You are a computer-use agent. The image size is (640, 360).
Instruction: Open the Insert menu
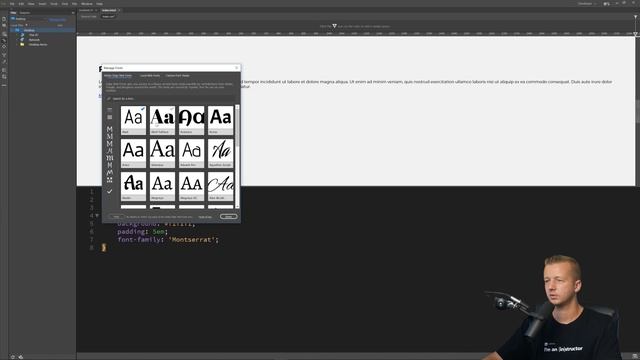42,4
